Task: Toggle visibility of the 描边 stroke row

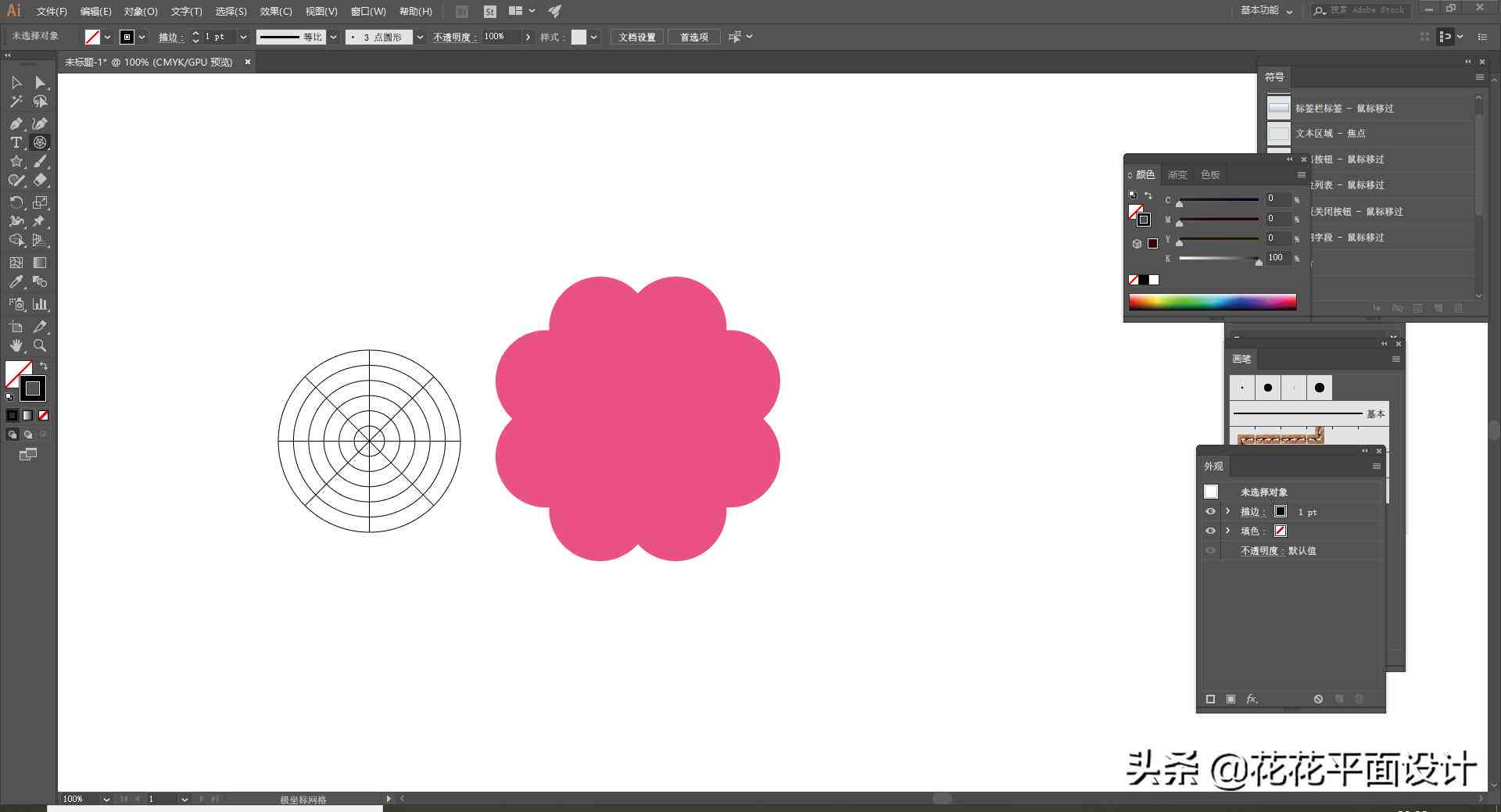Action: click(x=1210, y=511)
